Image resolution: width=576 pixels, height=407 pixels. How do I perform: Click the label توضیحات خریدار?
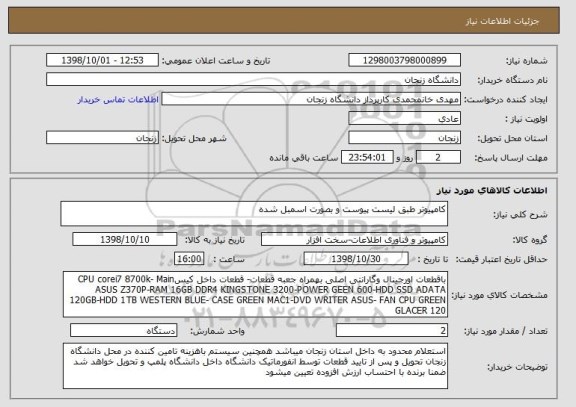517,367
